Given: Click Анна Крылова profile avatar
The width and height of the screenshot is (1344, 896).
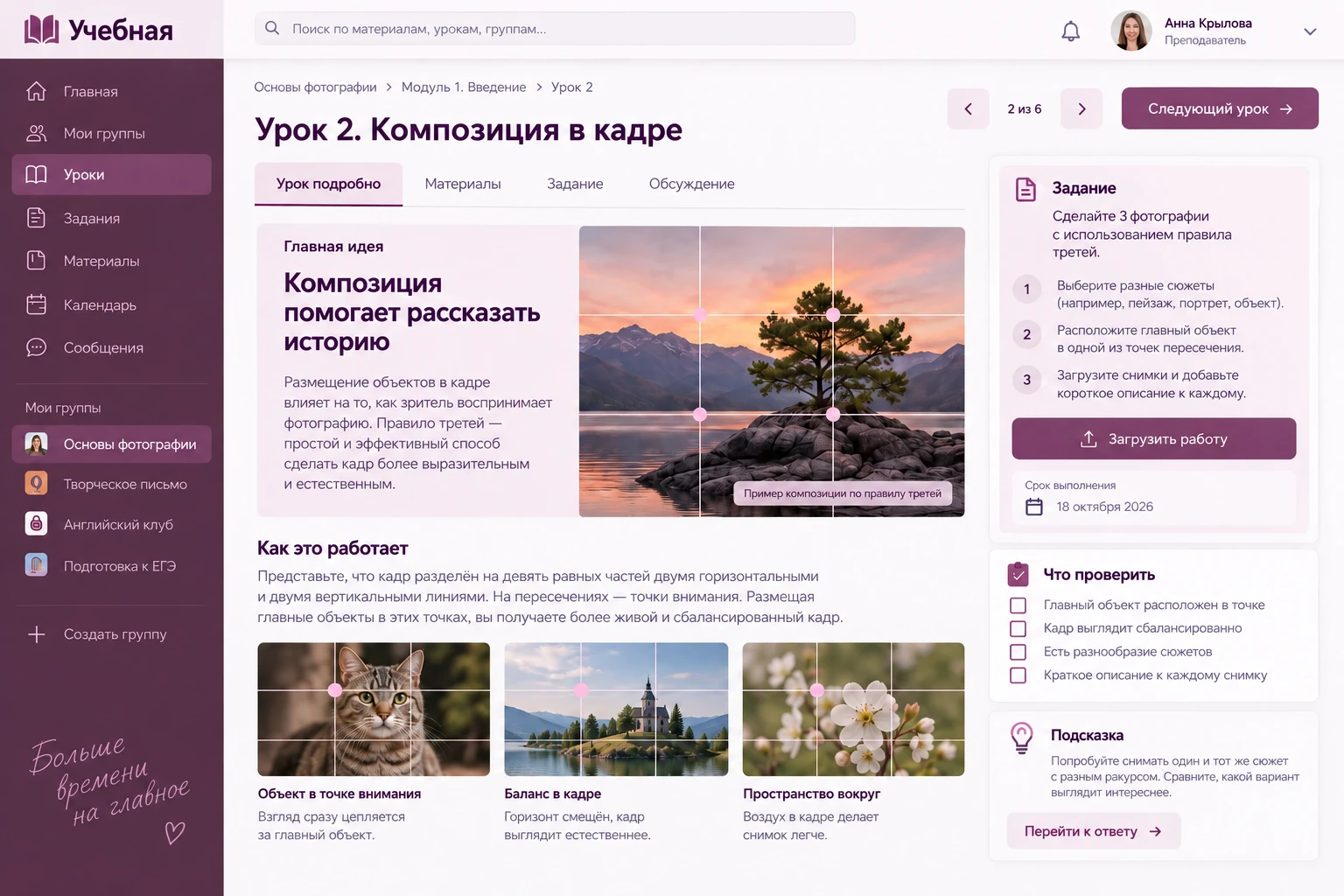Looking at the screenshot, I should pyautogui.click(x=1131, y=31).
